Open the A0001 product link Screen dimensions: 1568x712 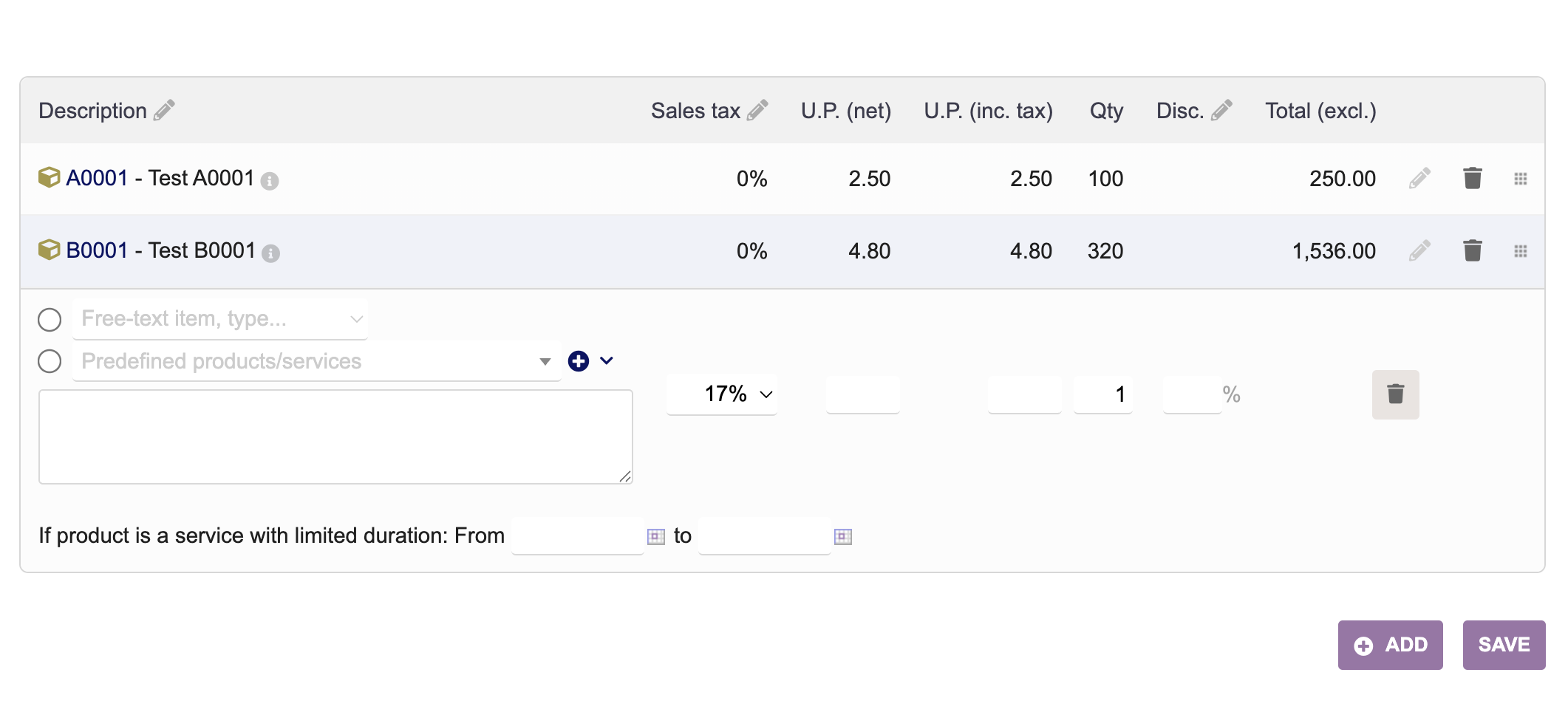(97, 178)
